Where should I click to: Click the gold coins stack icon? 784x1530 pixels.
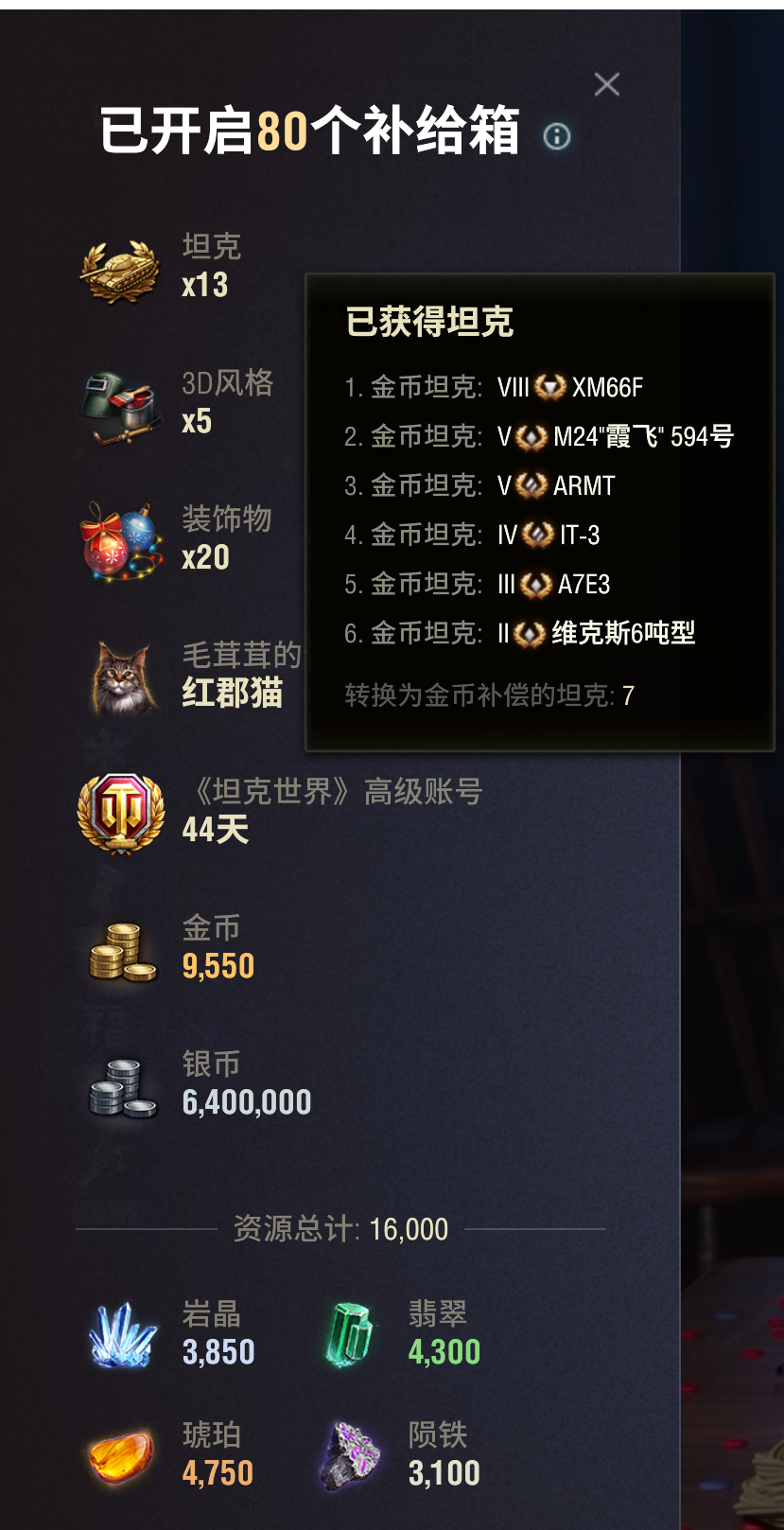[123, 952]
